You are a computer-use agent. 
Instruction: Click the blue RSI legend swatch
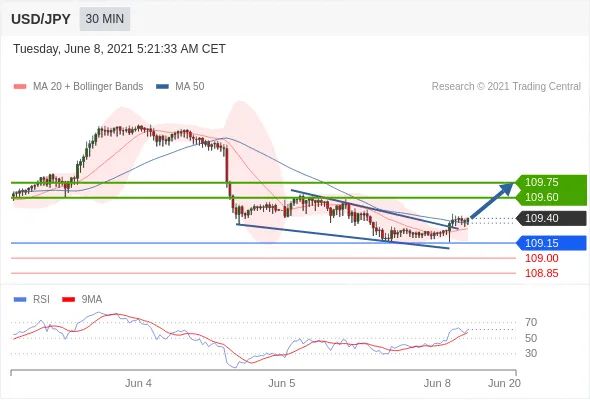(x=20, y=300)
